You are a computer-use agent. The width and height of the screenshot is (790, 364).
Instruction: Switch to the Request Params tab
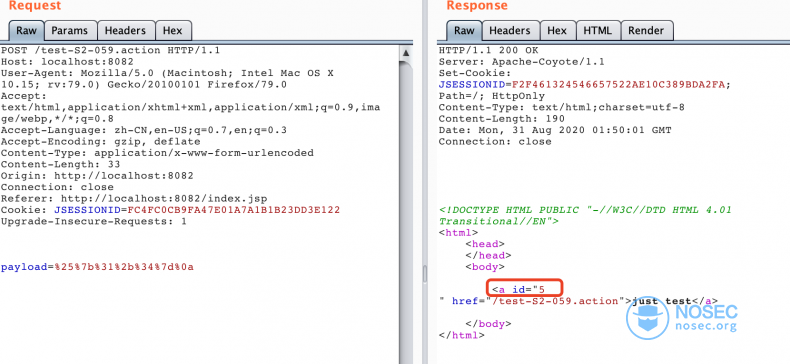(71, 31)
